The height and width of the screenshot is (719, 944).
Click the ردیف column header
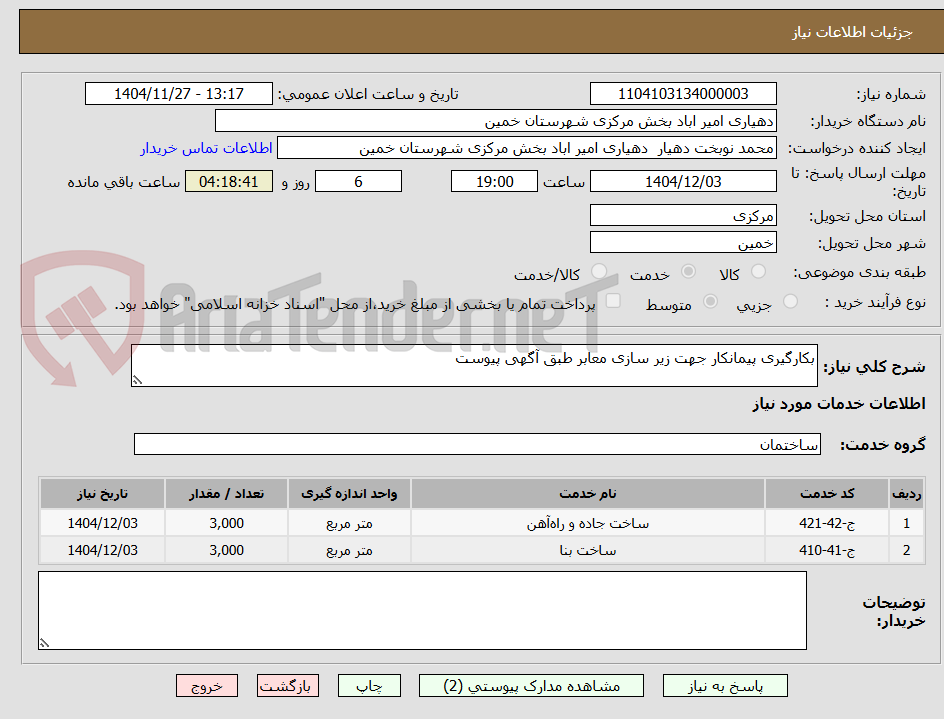coord(906,494)
